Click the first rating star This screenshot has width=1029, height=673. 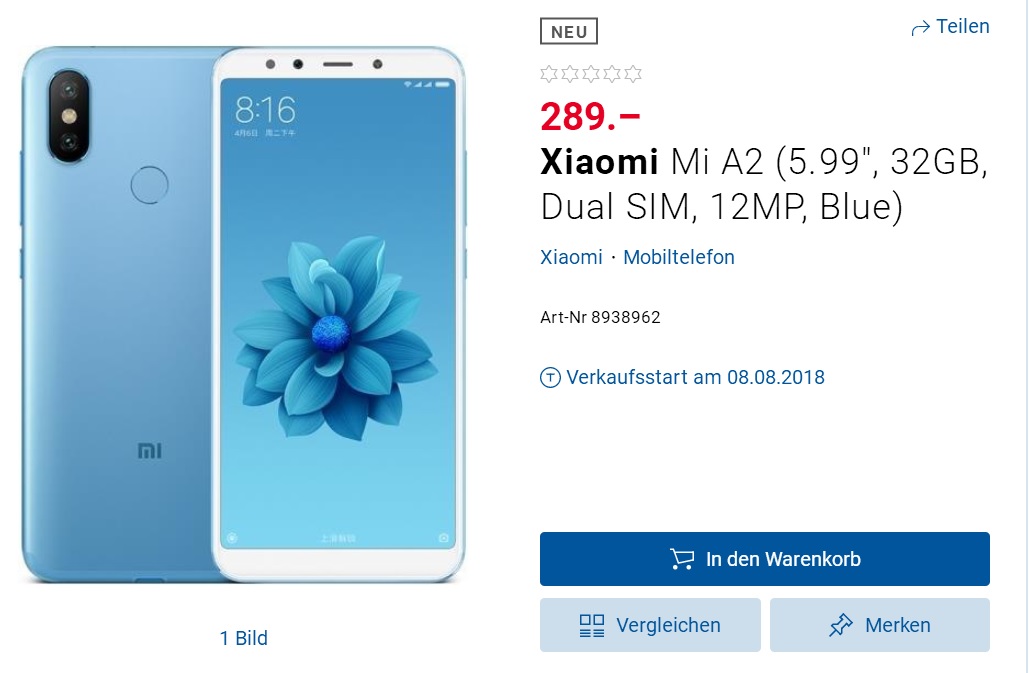549,74
